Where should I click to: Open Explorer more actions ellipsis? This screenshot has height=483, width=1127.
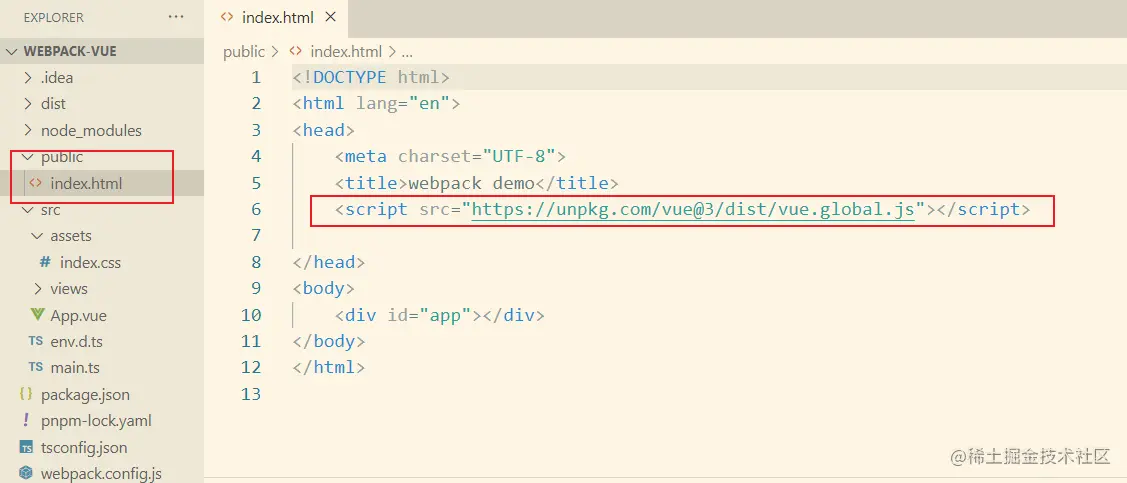click(175, 17)
